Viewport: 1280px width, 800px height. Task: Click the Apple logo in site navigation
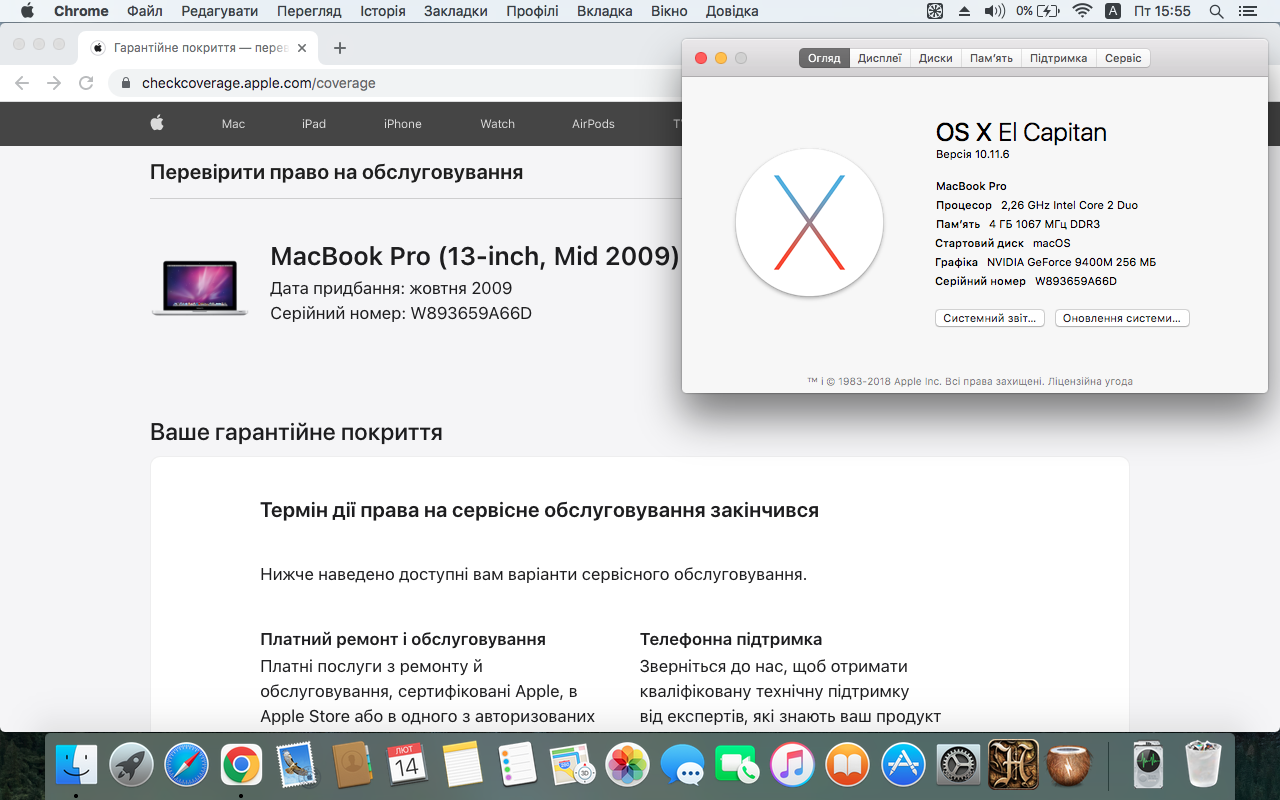[x=157, y=123]
